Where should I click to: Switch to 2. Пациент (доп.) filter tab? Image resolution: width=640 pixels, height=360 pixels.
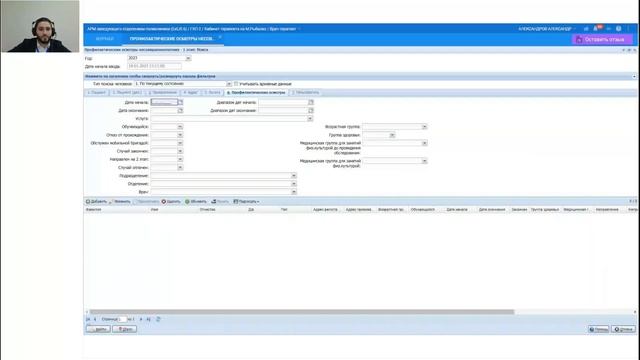(x=127, y=93)
